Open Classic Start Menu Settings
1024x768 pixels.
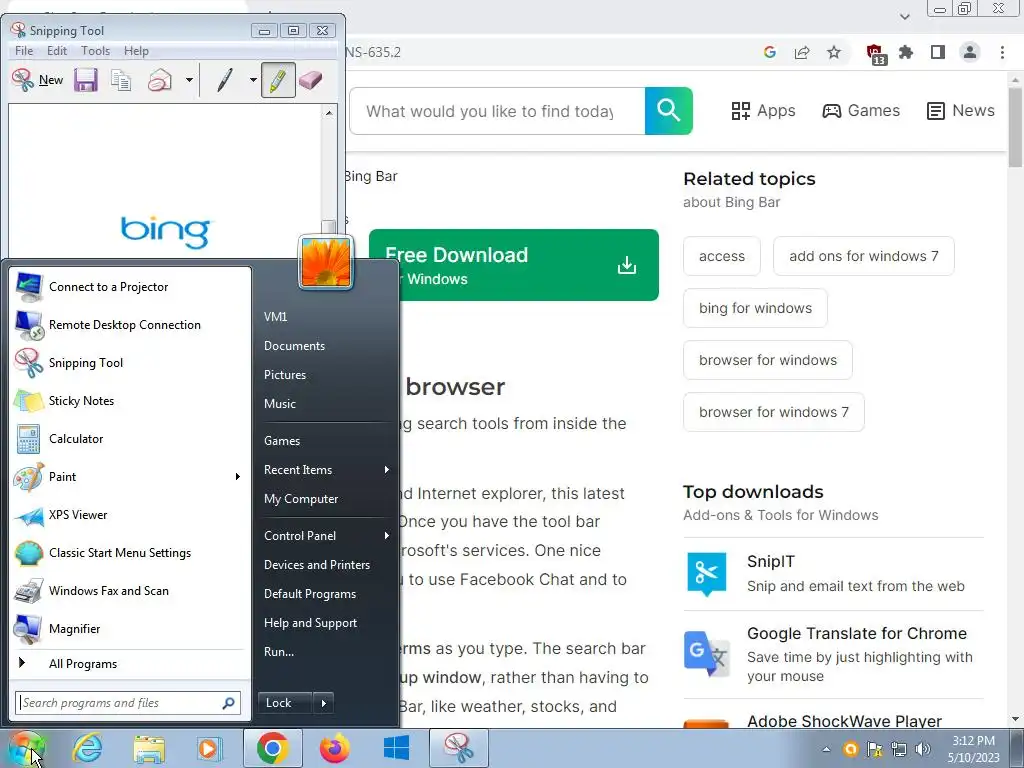(129, 552)
